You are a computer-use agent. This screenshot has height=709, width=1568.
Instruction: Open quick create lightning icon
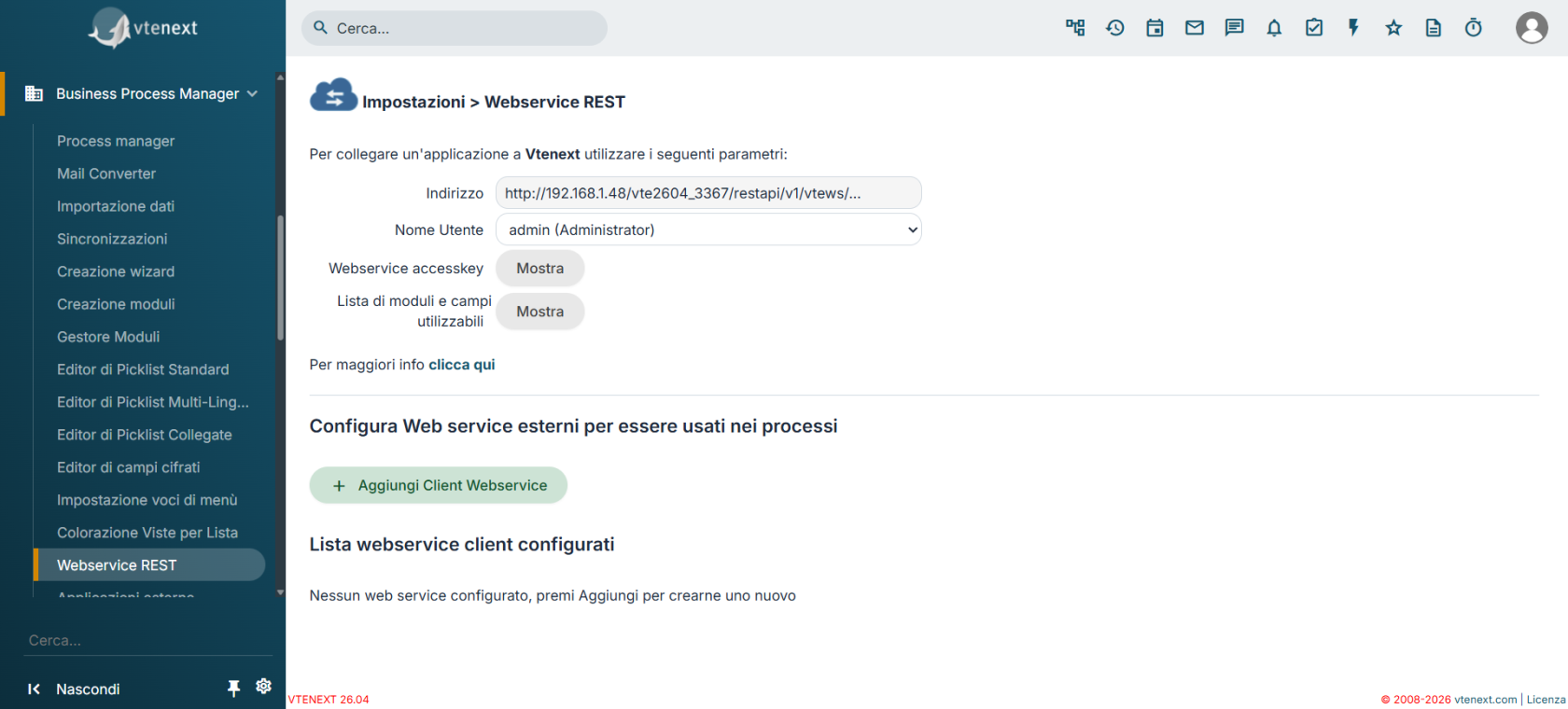pyautogui.click(x=1353, y=28)
